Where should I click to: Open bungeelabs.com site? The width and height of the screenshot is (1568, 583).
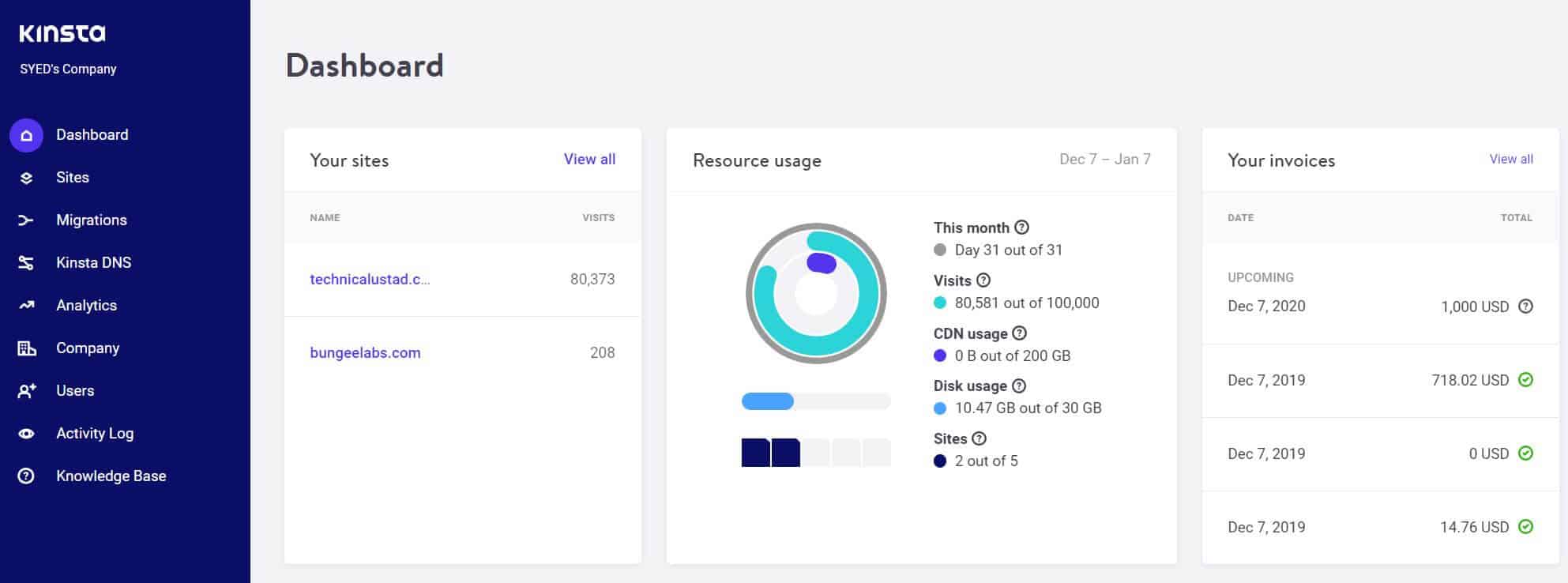click(365, 353)
